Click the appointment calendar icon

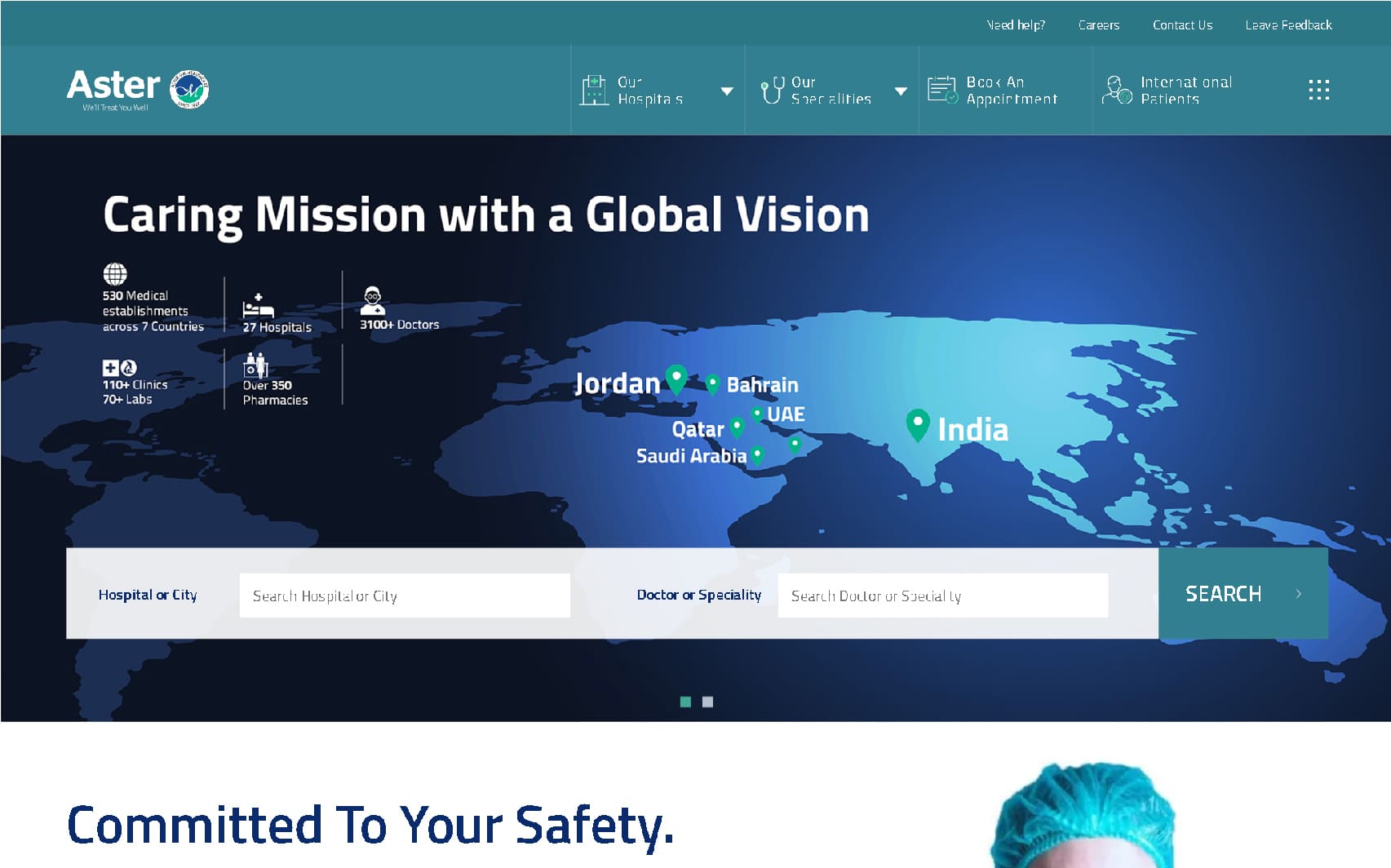pyautogui.click(x=942, y=90)
